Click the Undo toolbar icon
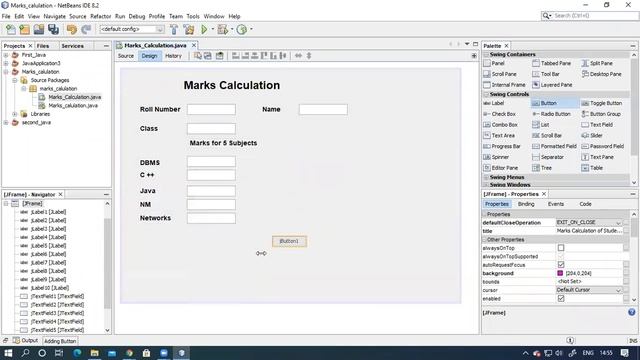Screen dimensions: 640x360 [x=72, y=29]
